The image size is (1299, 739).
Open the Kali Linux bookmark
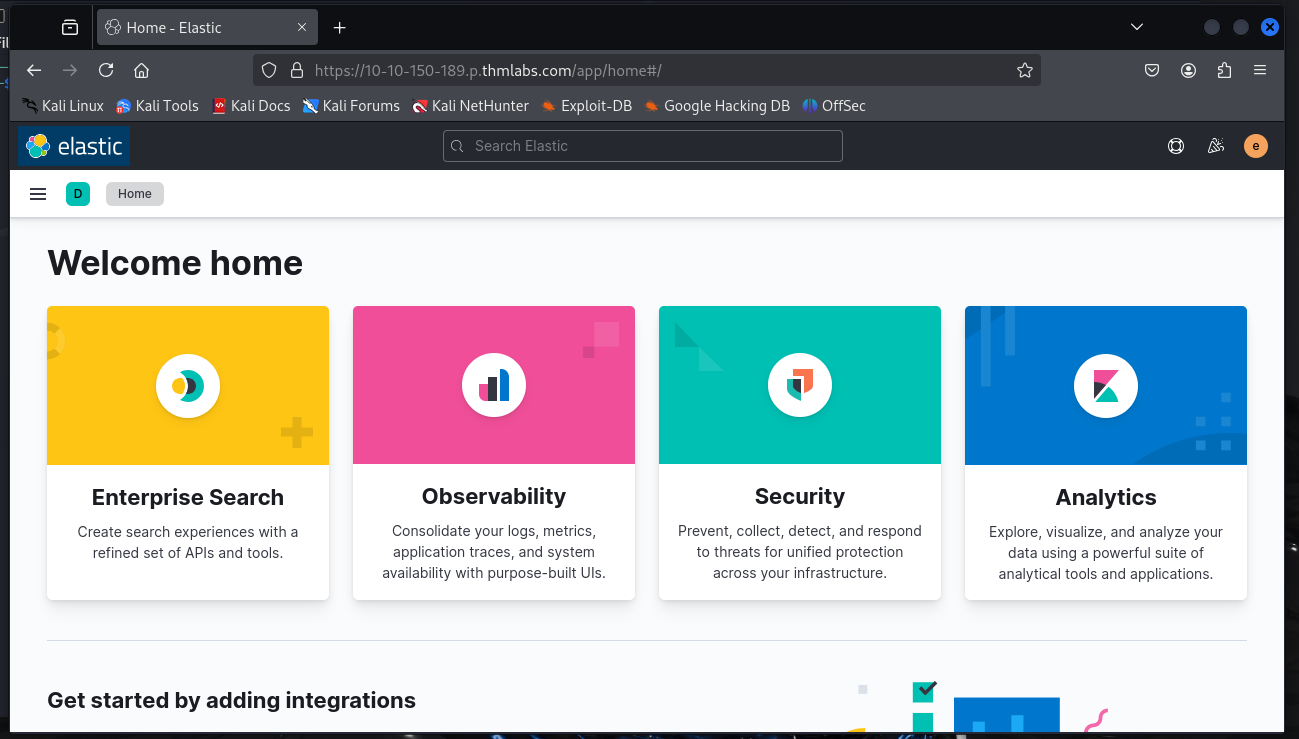(x=62, y=105)
